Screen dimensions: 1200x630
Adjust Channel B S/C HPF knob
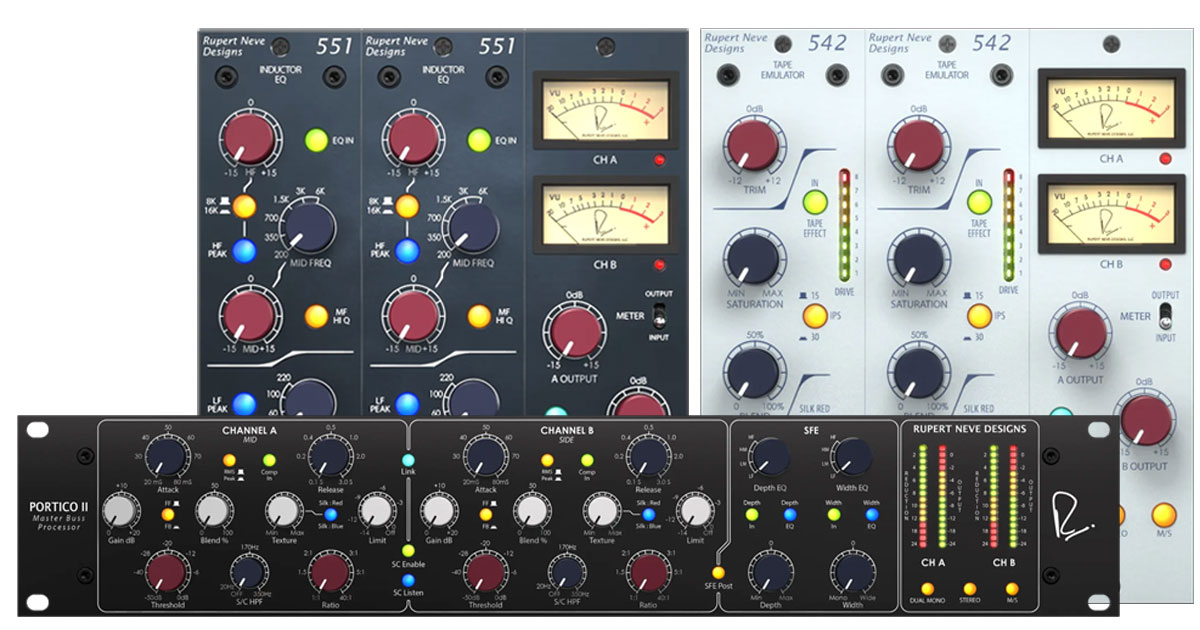[567, 572]
